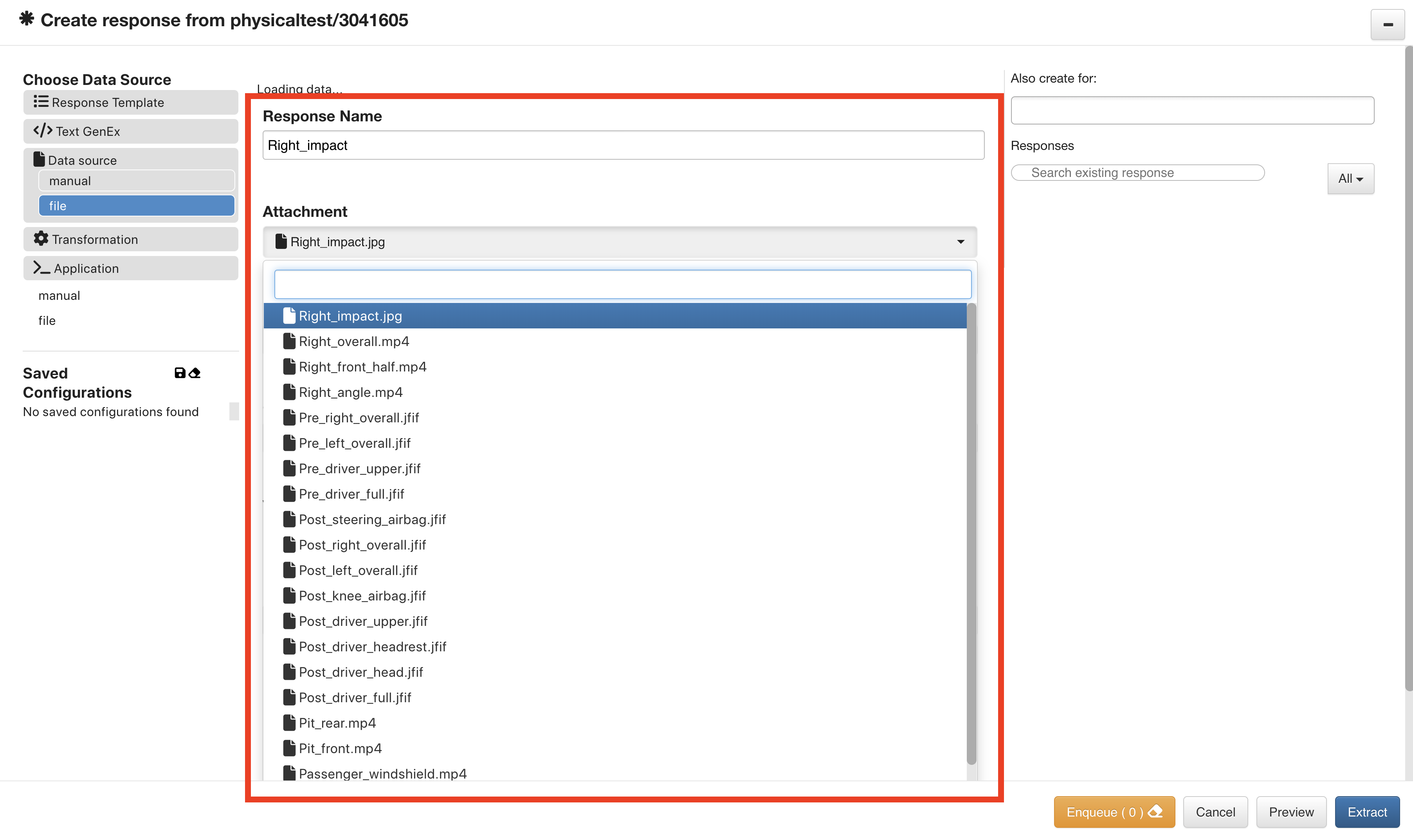Click the Search existing response field
1413x840 pixels.
coord(1137,173)
